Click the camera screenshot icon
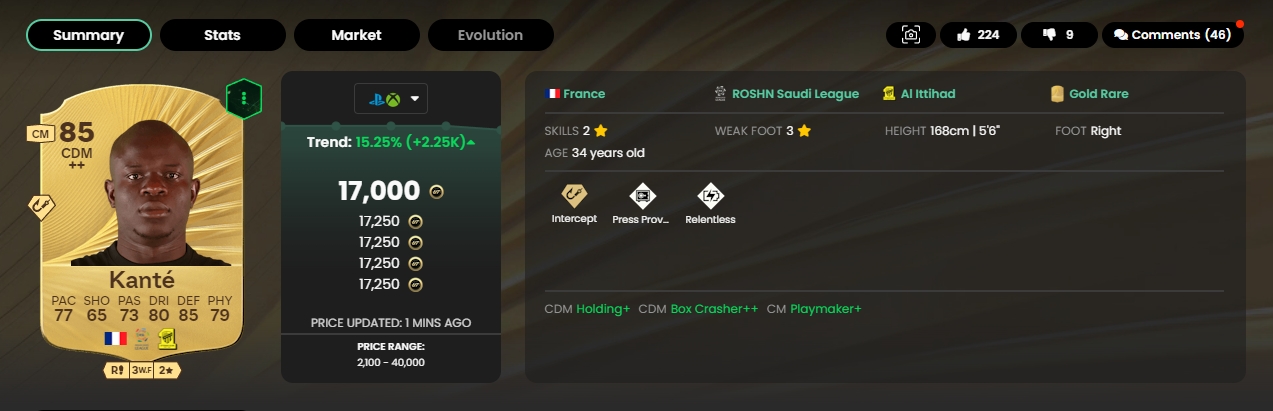 click(911, 35)
